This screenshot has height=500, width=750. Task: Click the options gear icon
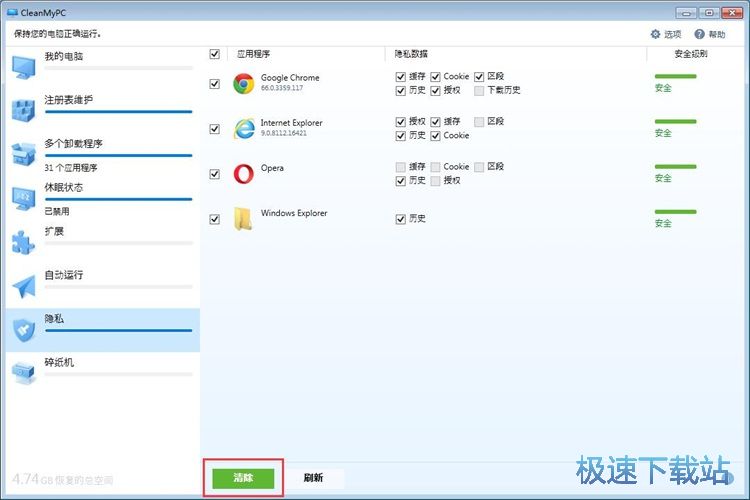pyautogui.click(x=655, y=34)
